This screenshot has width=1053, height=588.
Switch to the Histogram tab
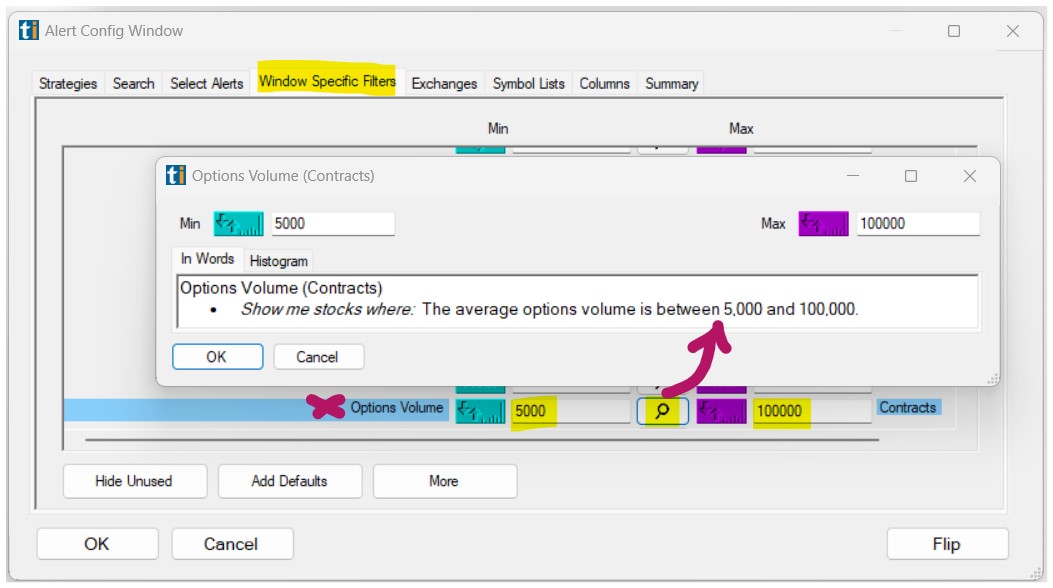tap(278, 258)
